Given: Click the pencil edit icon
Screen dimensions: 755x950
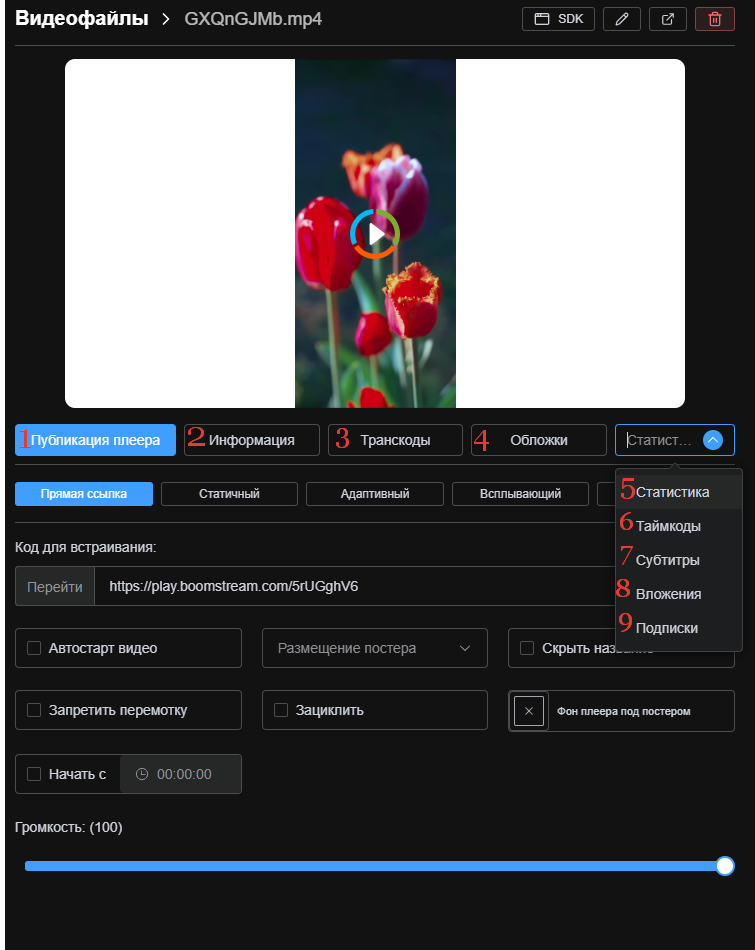Looking at the screenshot, I should pyautogui.click(x=622, y=19).
